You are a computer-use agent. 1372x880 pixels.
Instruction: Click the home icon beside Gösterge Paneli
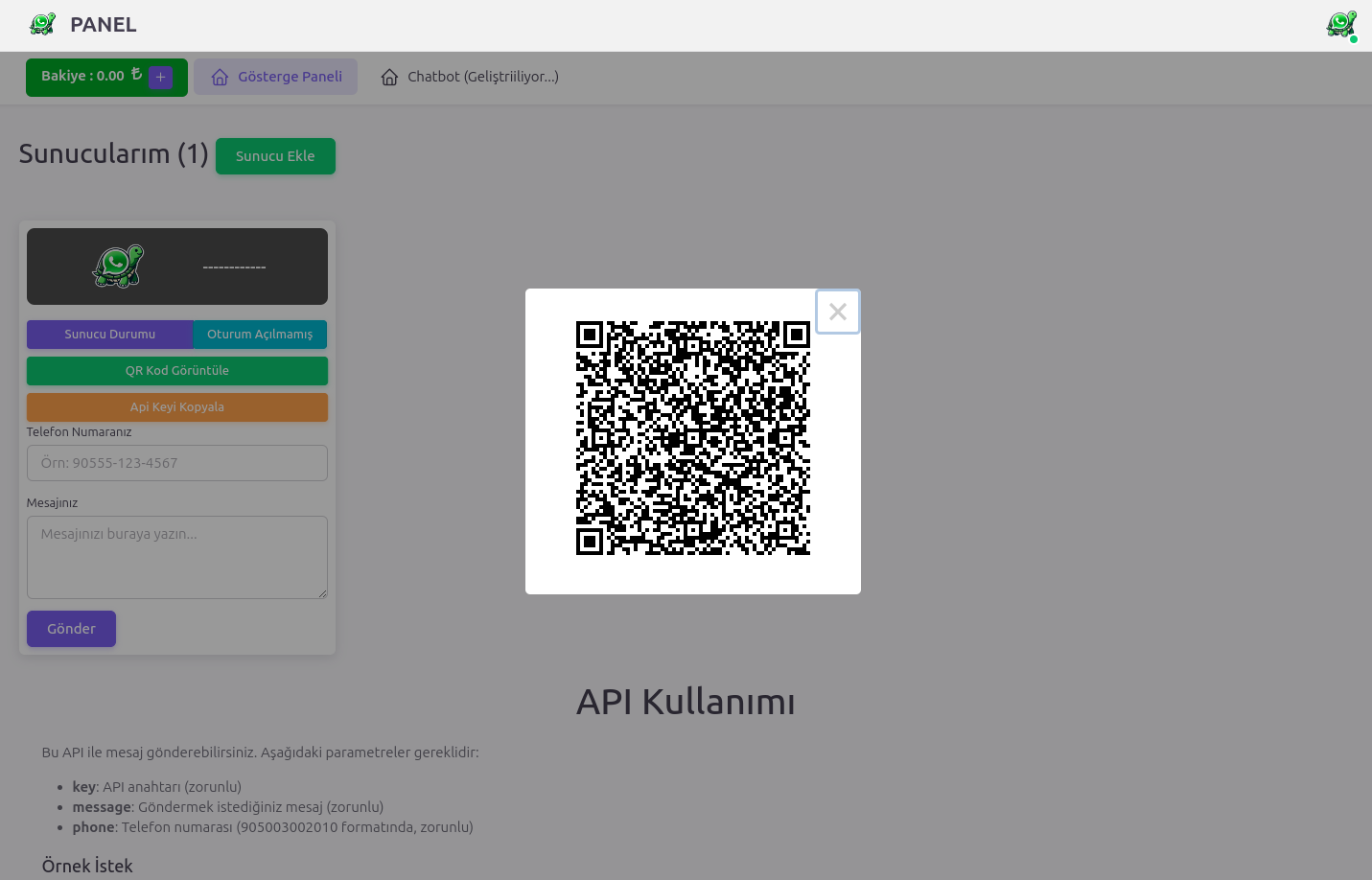[x=220, y=77]
